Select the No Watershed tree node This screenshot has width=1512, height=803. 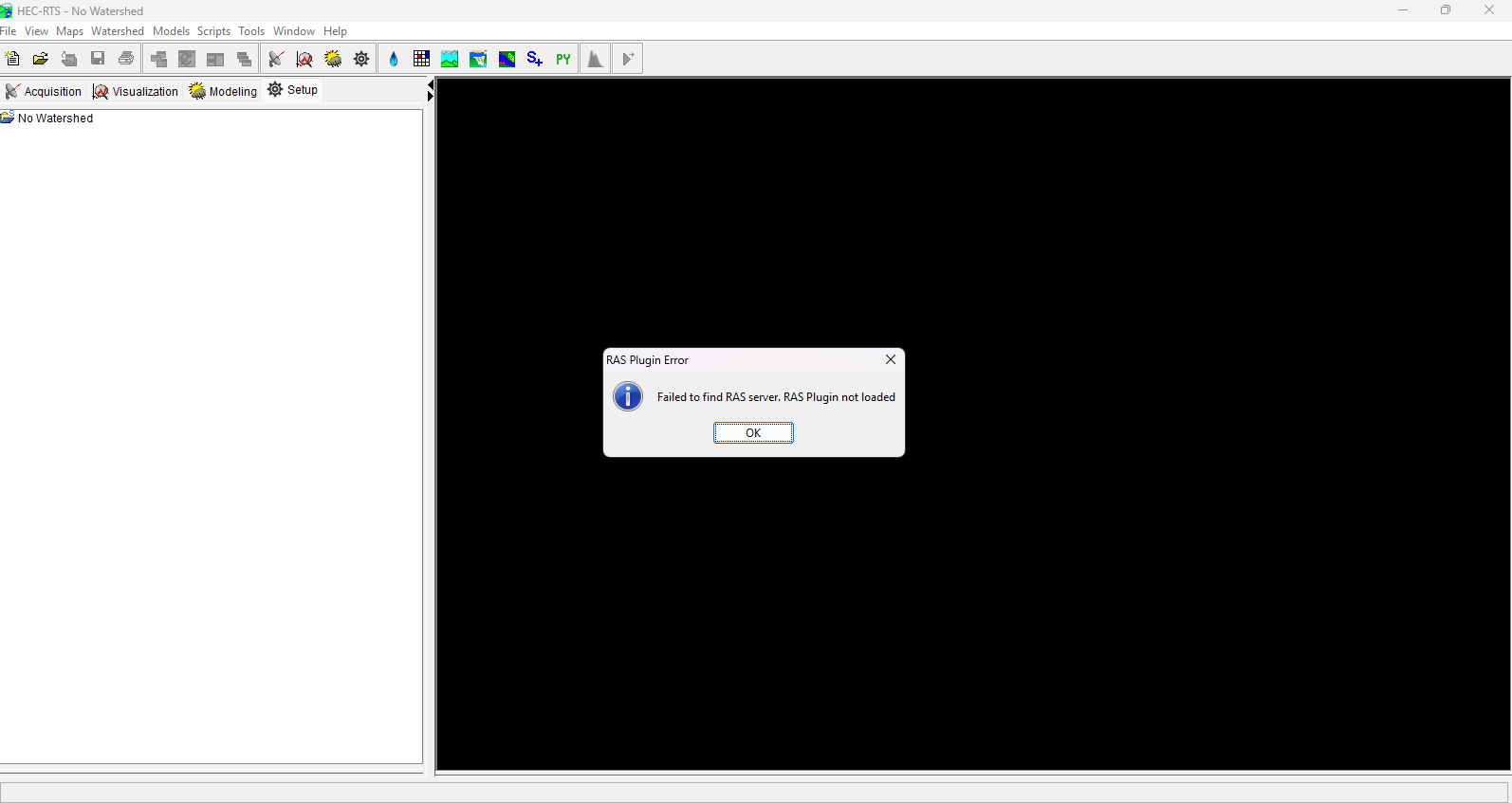tap(47, 119)
